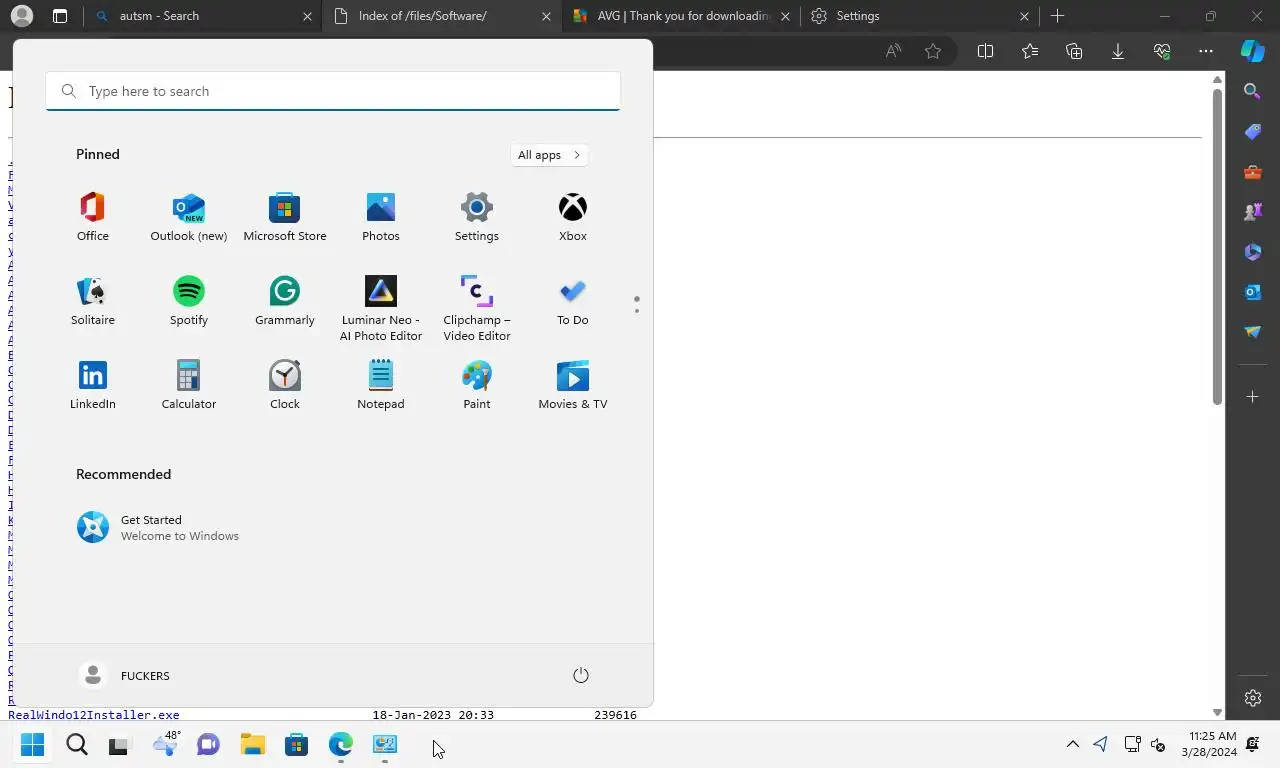Viewport: 1280px width, 768px height.
Task: Open Solitaire from pinned apps
Action: 93,301
